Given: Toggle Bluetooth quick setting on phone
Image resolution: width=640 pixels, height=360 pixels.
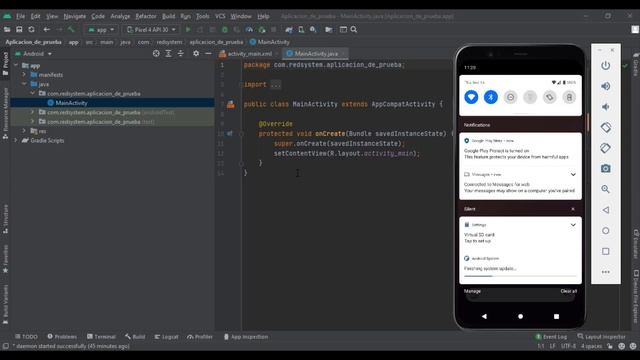Looking at the screenshot, I should 491,97.
